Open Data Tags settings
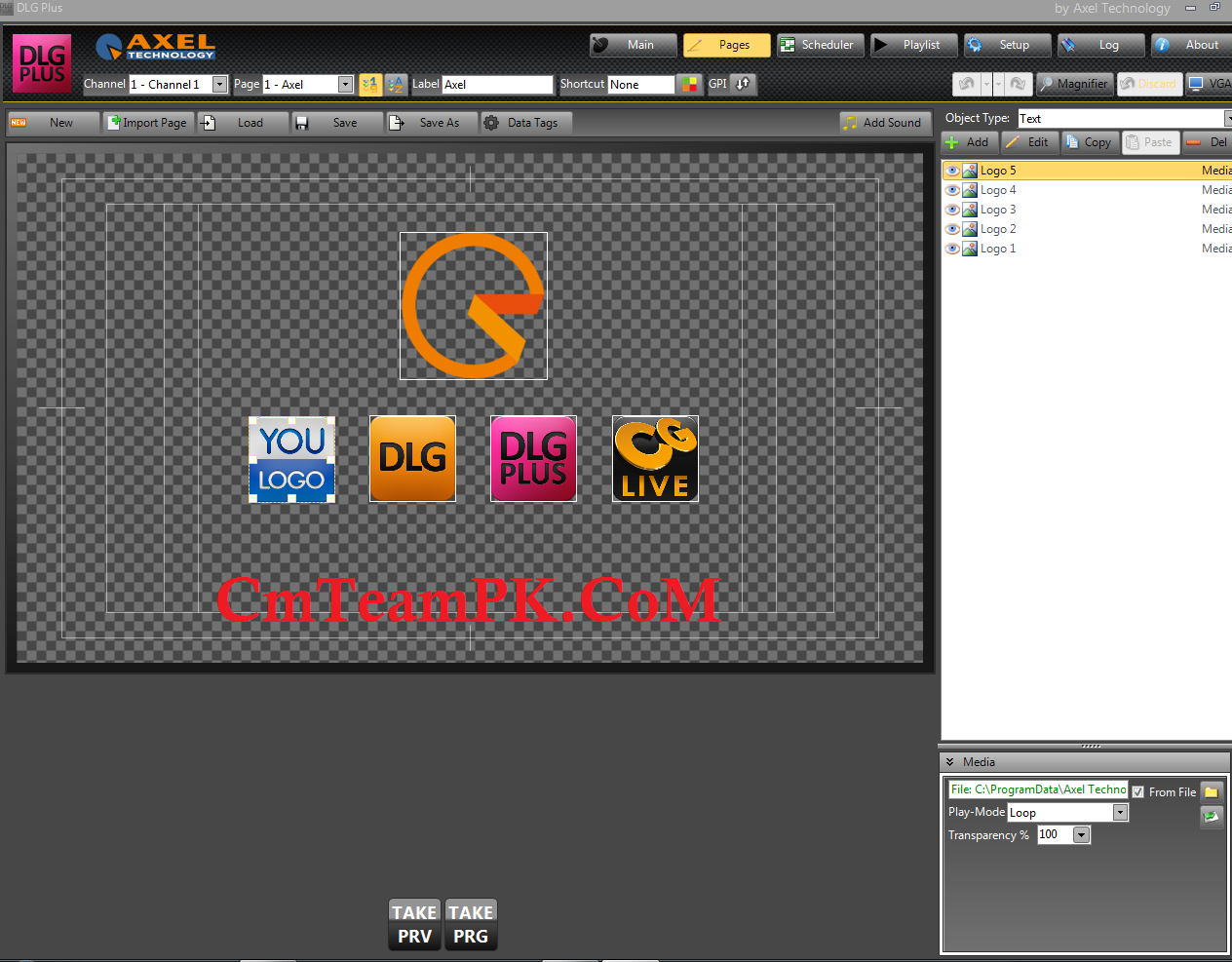Viewport: 1232px width, 962px height. (526, 123)
